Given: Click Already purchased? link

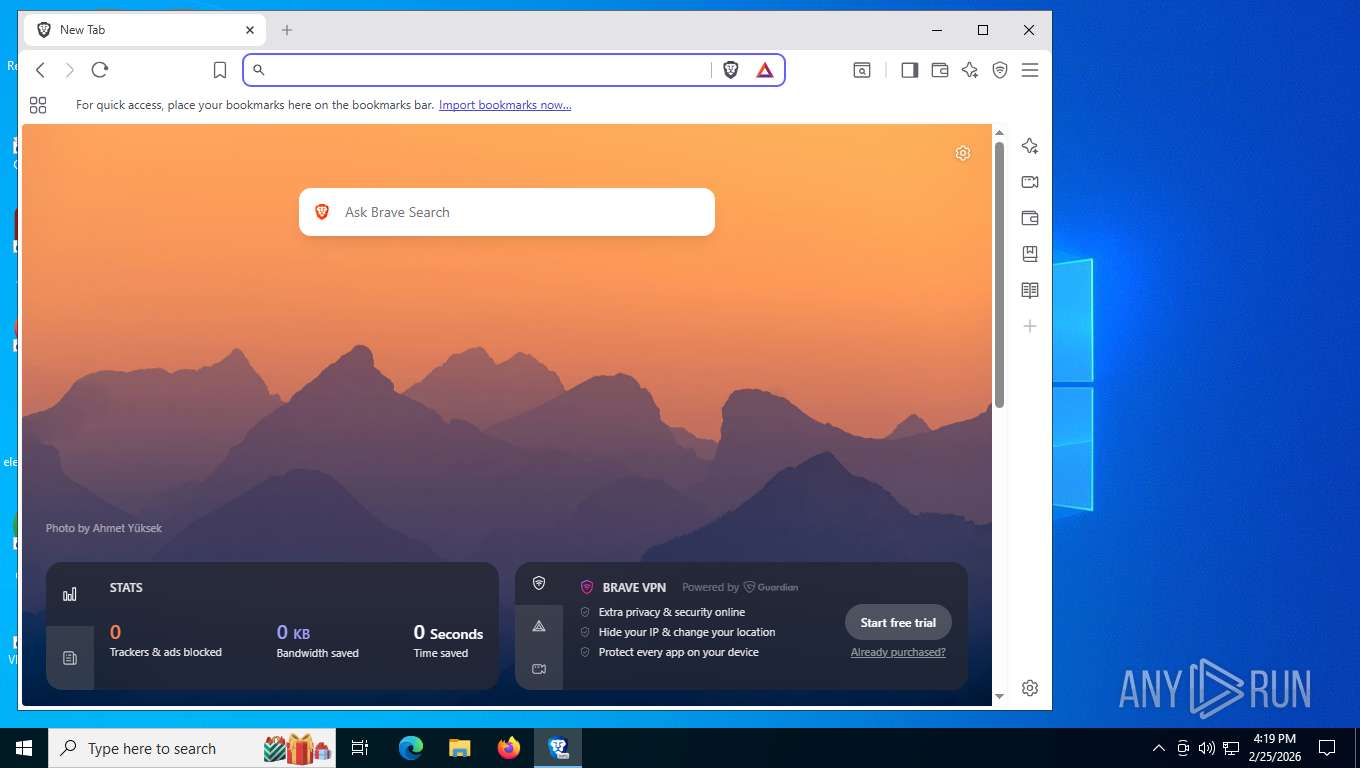Looking at the screenshot, I should click(x=898, y=652).
